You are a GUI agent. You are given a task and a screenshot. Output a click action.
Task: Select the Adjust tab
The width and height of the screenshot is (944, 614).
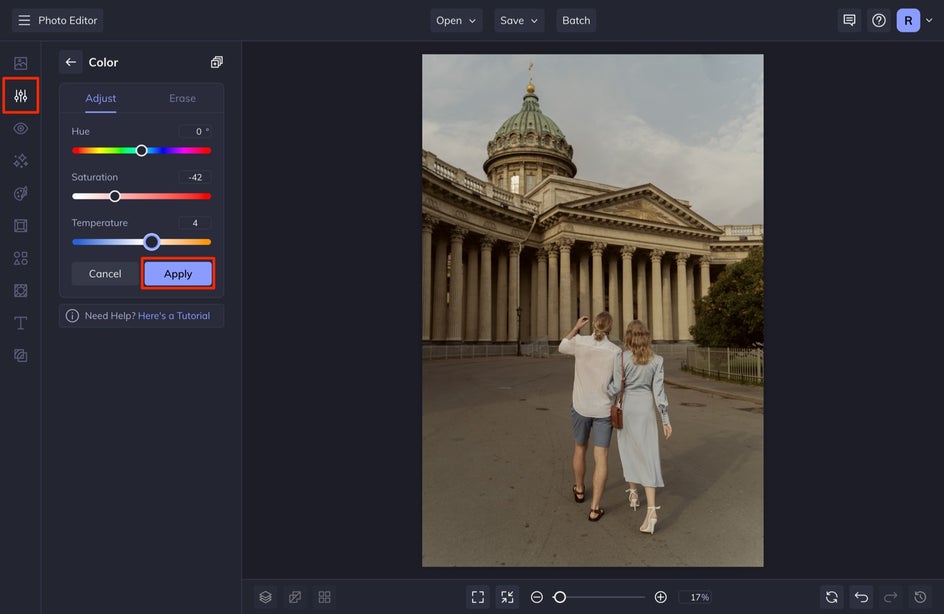[100, 98]
